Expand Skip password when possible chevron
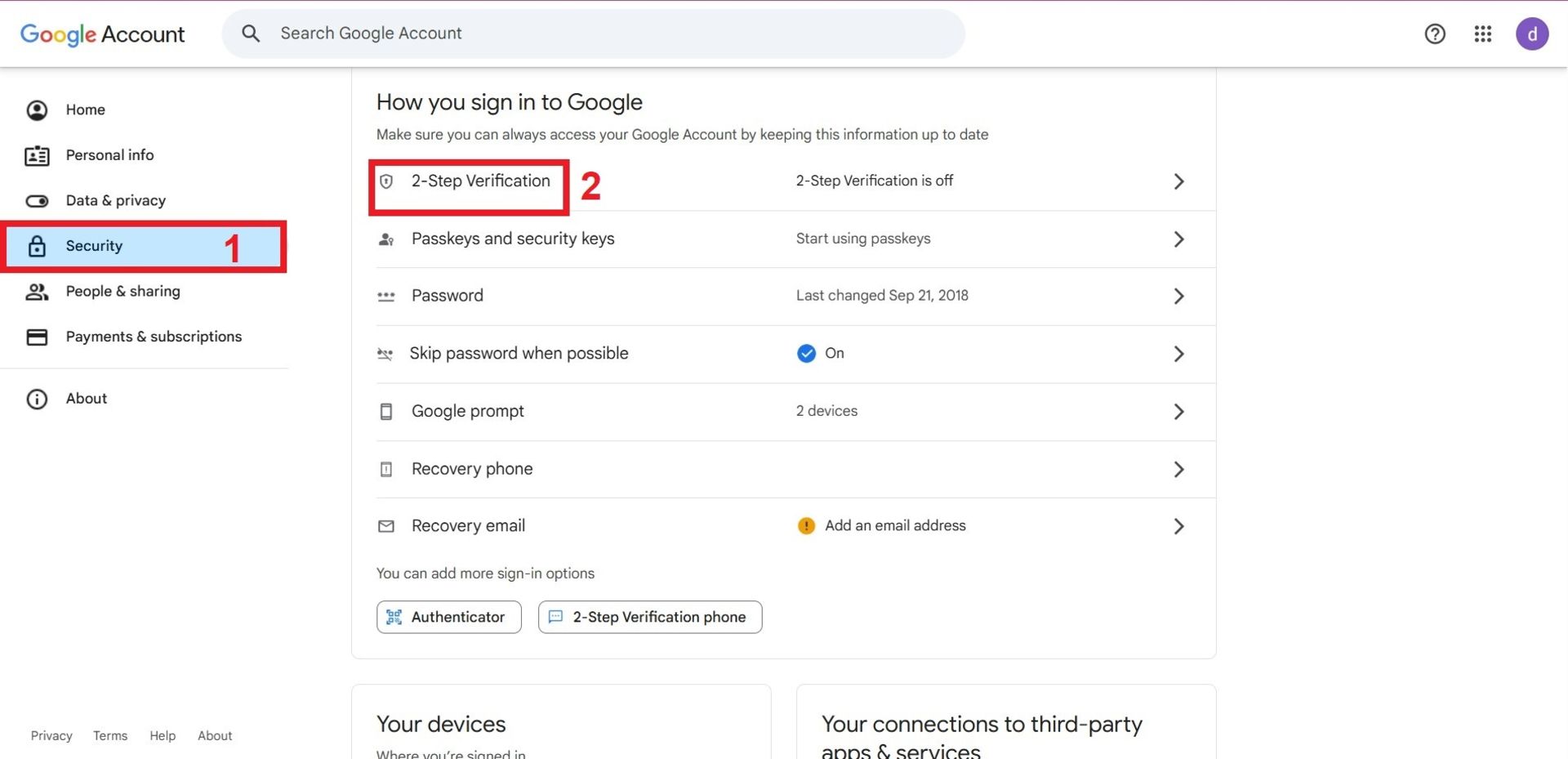The height and width of the screenshot is (759, 1568). click(x=1178, y=354)
